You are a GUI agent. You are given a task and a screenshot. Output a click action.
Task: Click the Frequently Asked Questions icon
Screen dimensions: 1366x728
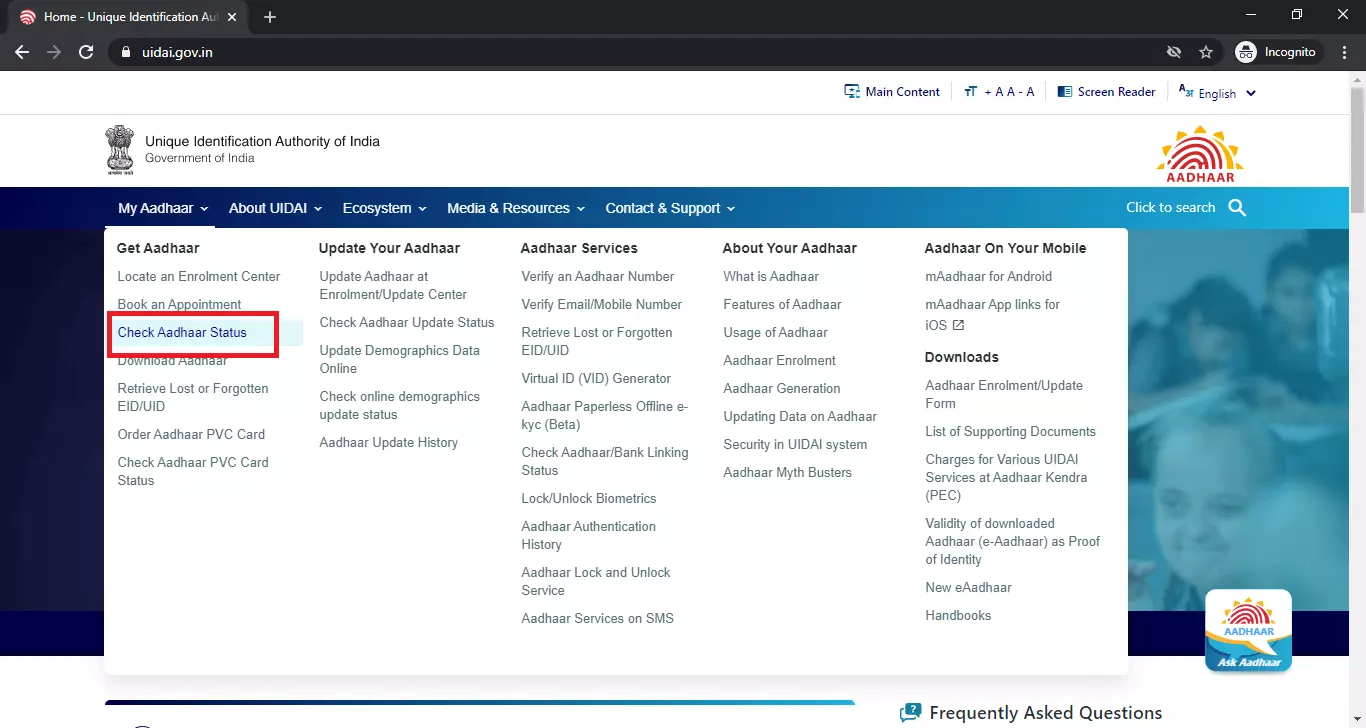pos(910,713)
